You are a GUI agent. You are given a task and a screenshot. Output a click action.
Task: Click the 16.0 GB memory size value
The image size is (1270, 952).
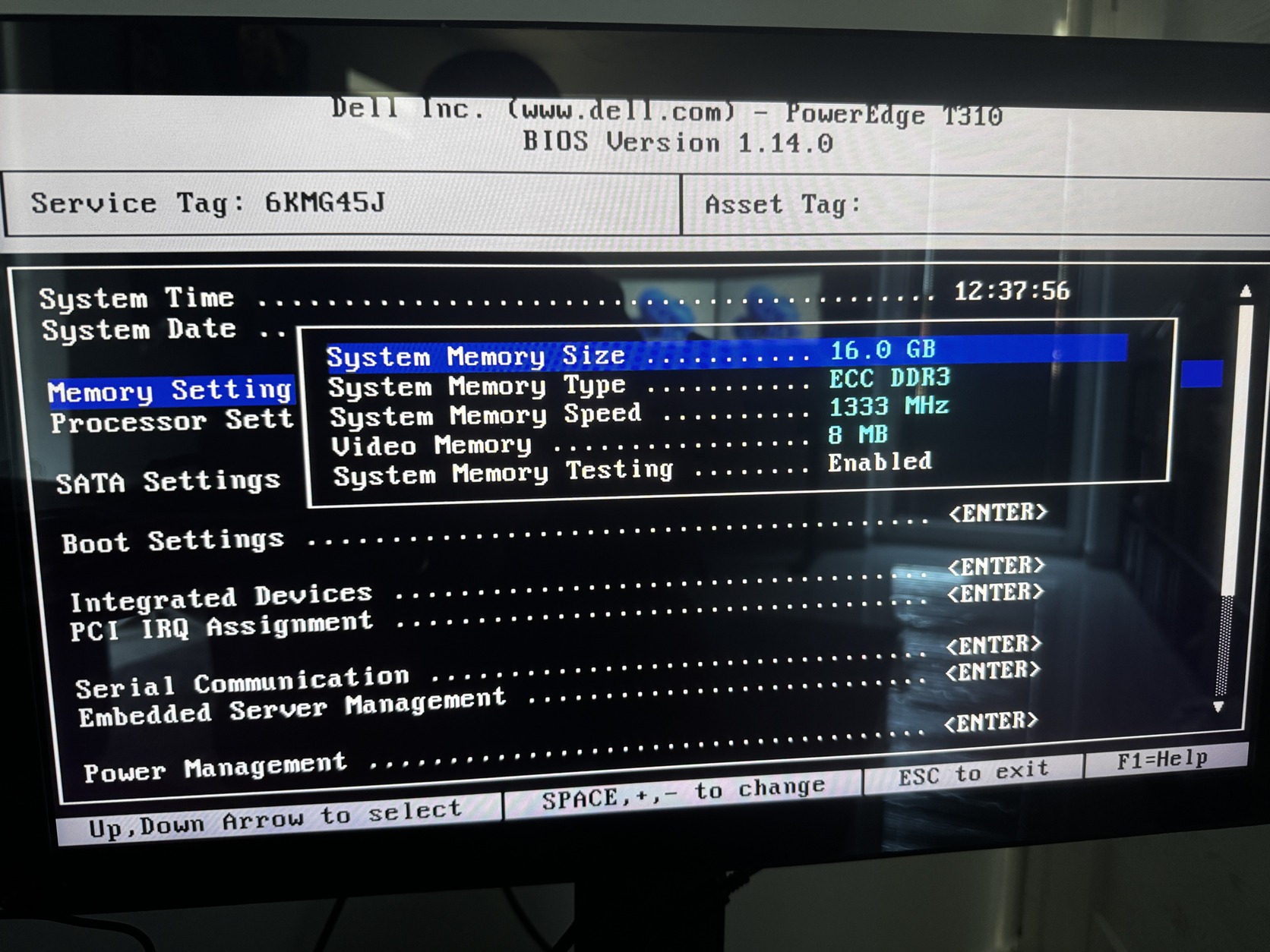(x=883, y=350)
